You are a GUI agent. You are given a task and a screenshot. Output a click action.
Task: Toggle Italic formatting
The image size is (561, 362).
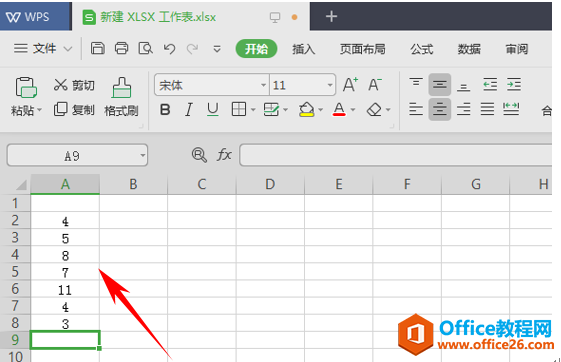pos(189,109)
